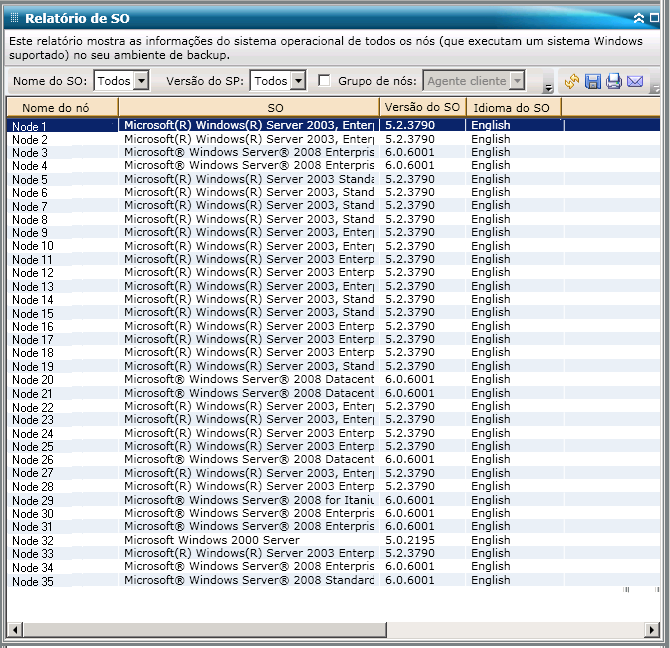Select the Node 3 row
Image resolution: width=670 pixels, height=648 pixels.
[x=333, y=152]
